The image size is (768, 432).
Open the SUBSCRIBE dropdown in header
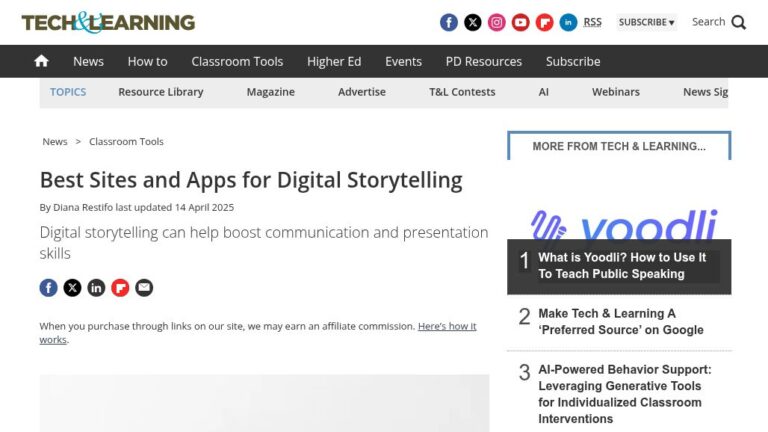pyautogui.click(x=647, y=23)
